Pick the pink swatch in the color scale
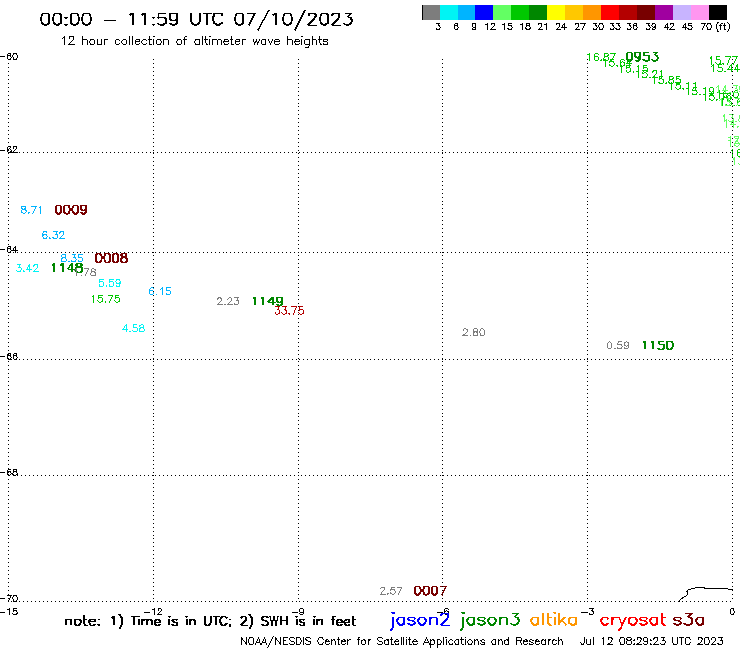 tap(699, 12)
